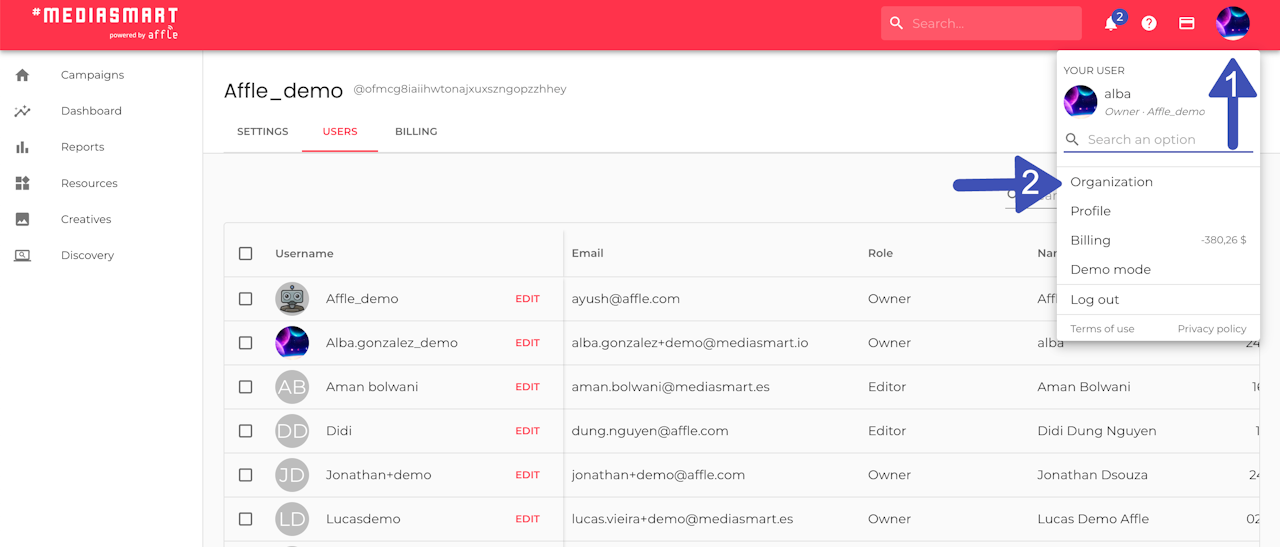Toggle the select-all users checkbox
Image resolution: width=1280 pixels, height=547 pixels.
tap(246, 253)
